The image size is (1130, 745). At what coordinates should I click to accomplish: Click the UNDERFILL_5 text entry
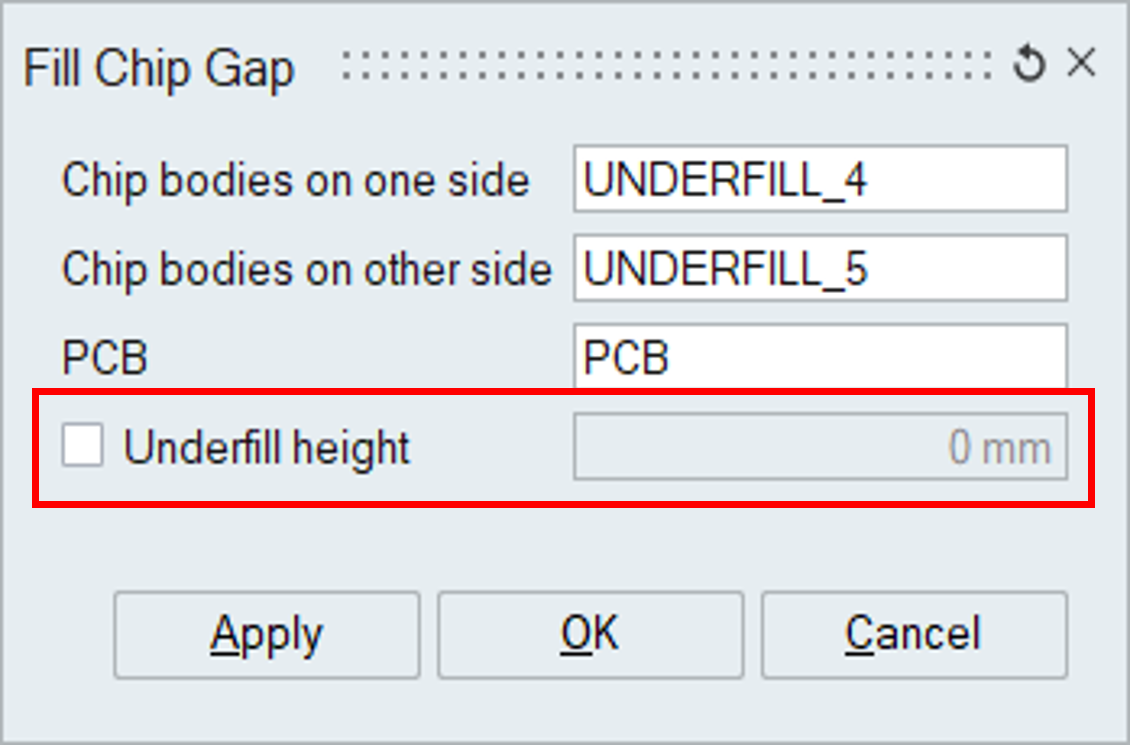[726, 269]
